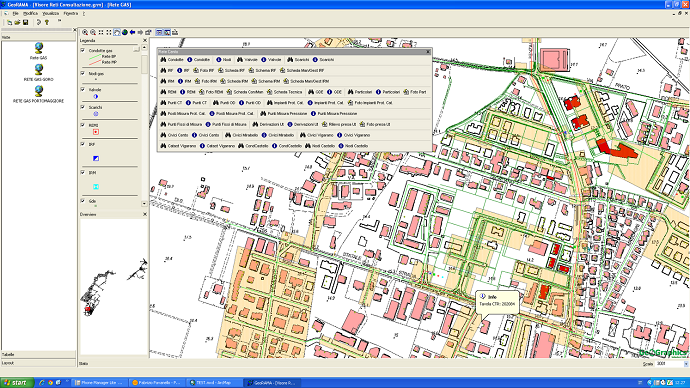Click binoculars search icon for Valvole

click(240, 59)
